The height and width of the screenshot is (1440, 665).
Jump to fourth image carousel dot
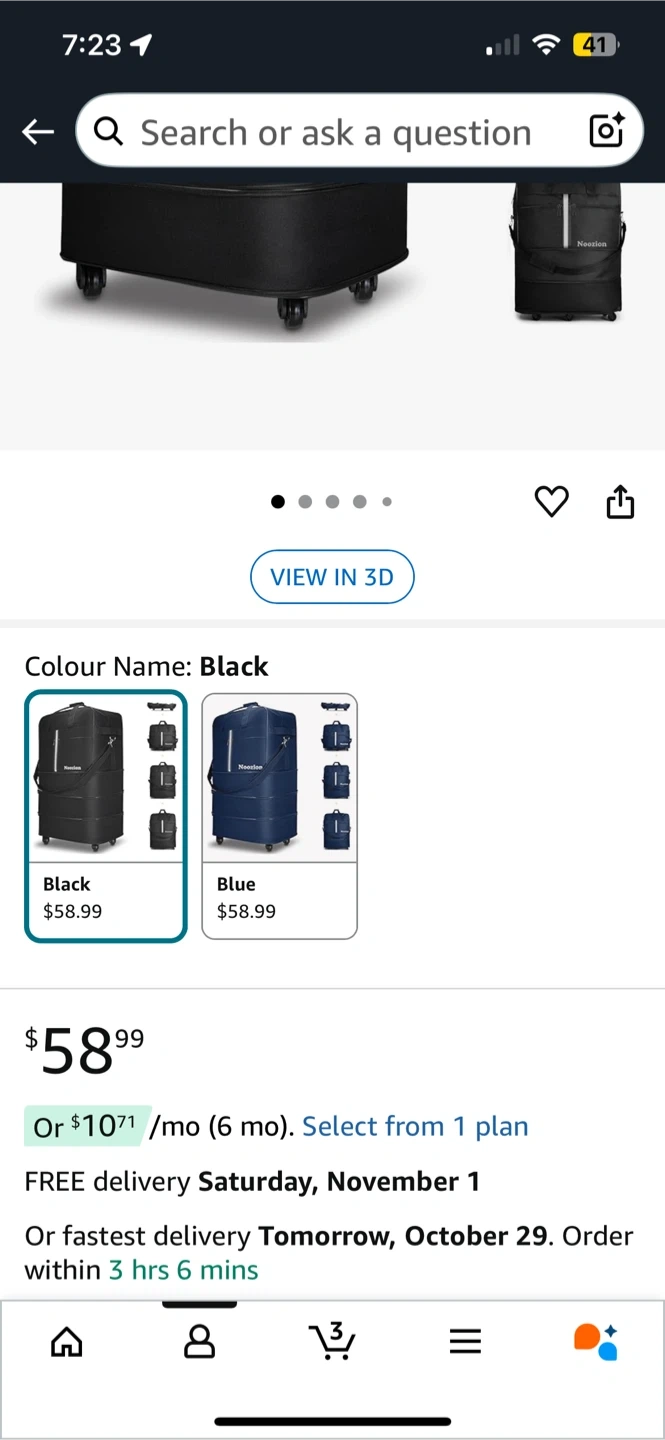tap(359, 502)
